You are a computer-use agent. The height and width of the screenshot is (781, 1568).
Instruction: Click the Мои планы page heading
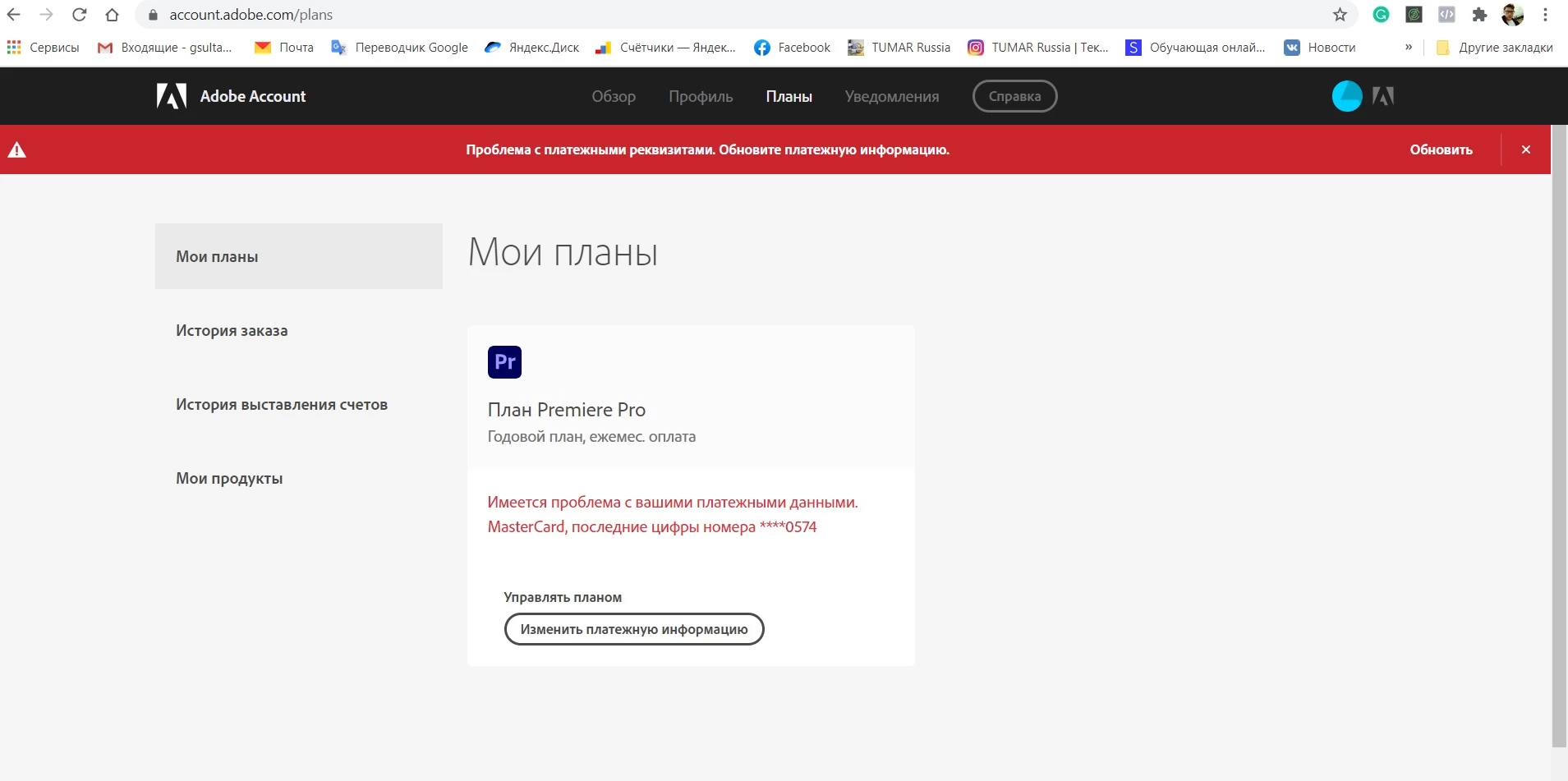[563, 252]
